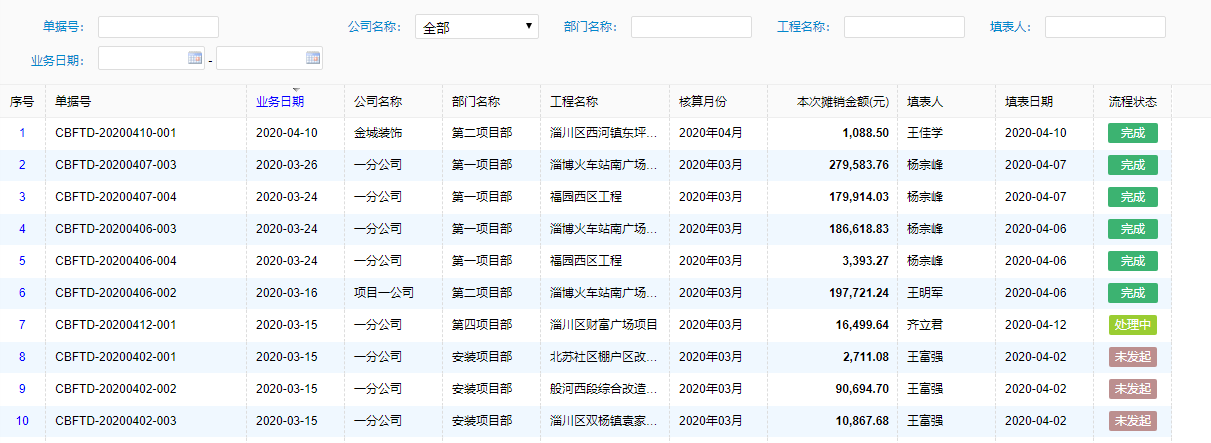The height and width of the screenshot is (443, 1211).
Task: Open the start date calendar picker icon
Action: [195, 58]
